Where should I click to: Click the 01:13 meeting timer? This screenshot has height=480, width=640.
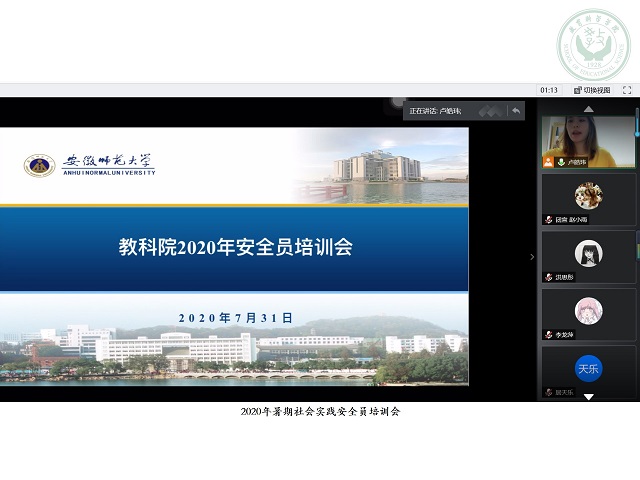(x=549, y=90)
